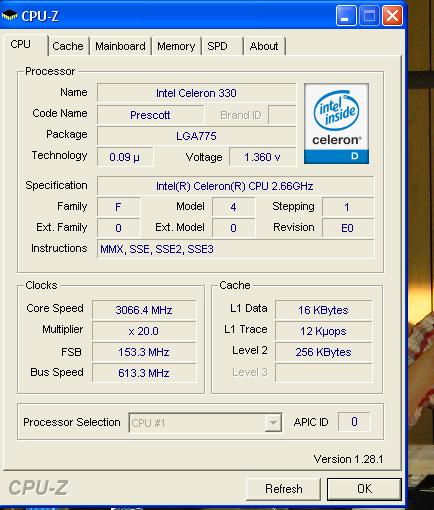The width and height of the screenshot is (434, 510).
Task: Minimize the CPU-Z window
Action: (x=346, y=16)
